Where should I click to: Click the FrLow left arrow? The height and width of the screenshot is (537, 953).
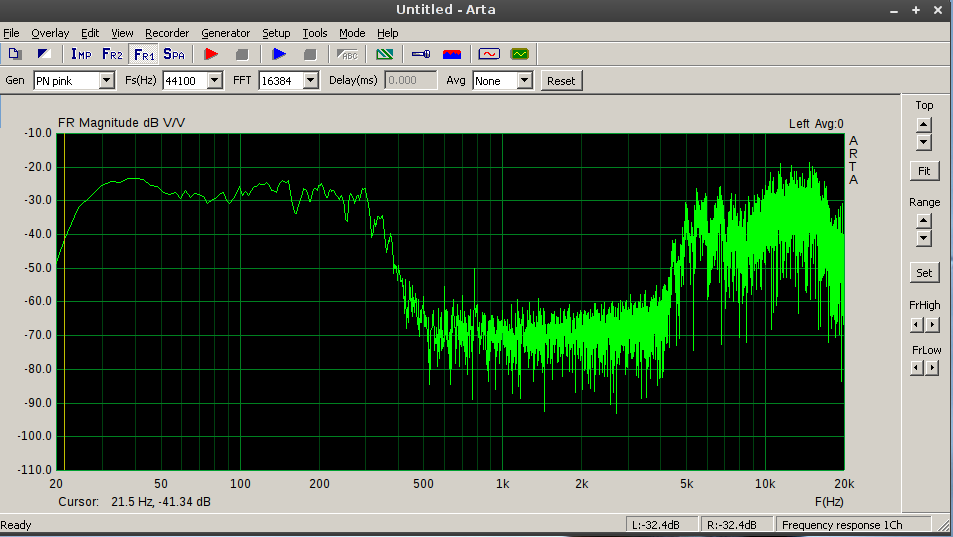[x=917, y=368]
